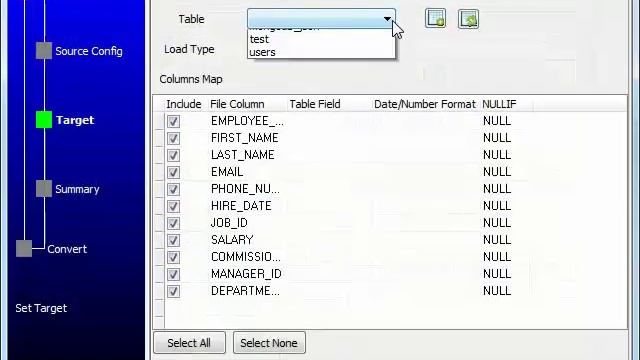Select the EMAIL file column cell

point(227,172)
